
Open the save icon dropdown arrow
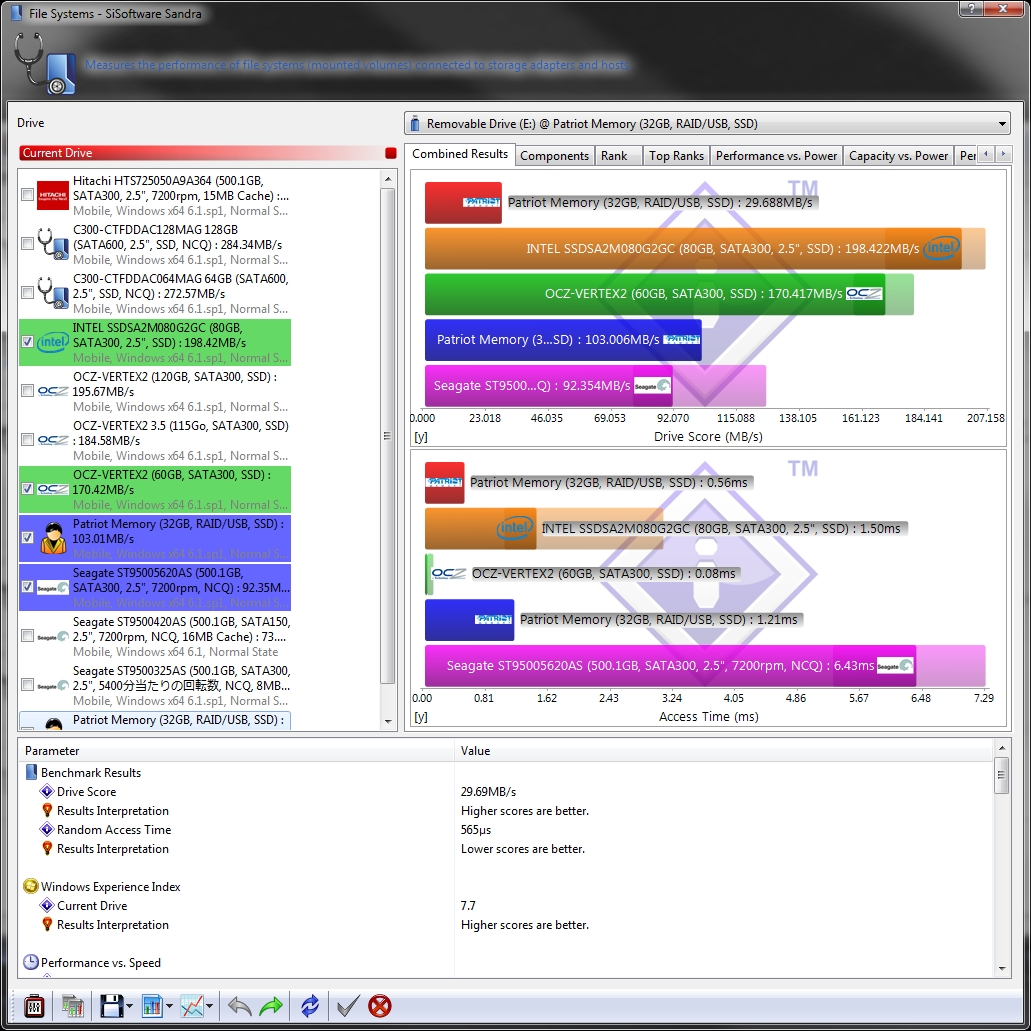(x=129, y=1006)
